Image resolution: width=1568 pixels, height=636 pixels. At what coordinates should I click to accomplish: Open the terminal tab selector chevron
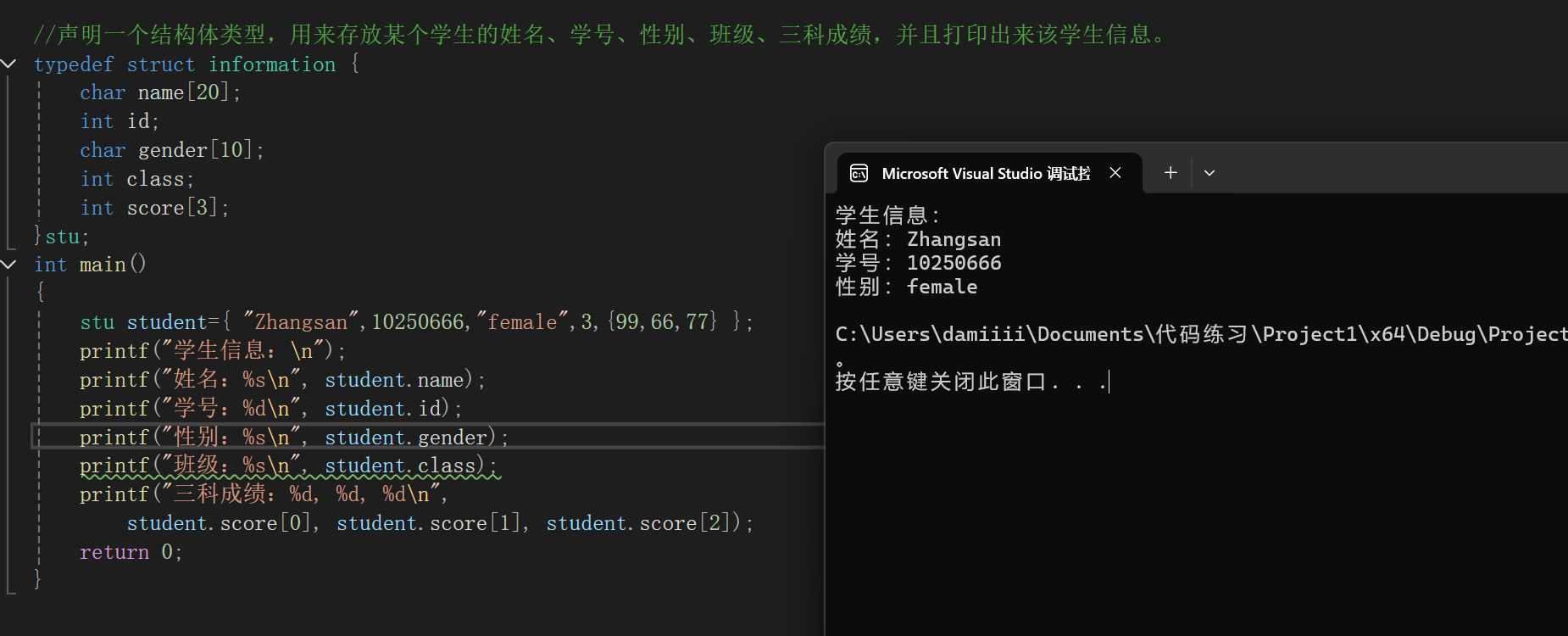pyautogui.click(x=1209, y=172)
